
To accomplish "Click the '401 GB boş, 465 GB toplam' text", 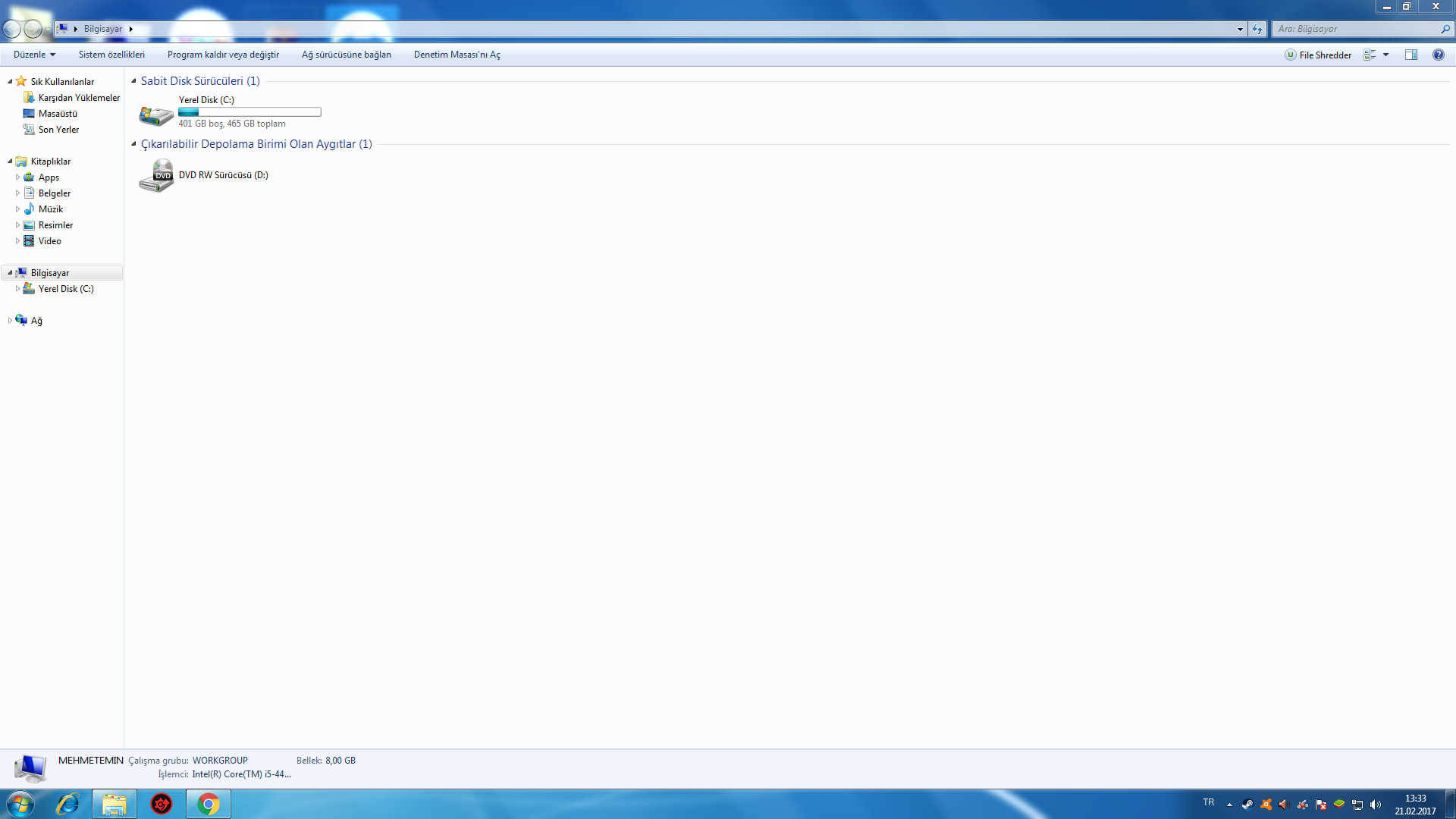I will [232, 124].
